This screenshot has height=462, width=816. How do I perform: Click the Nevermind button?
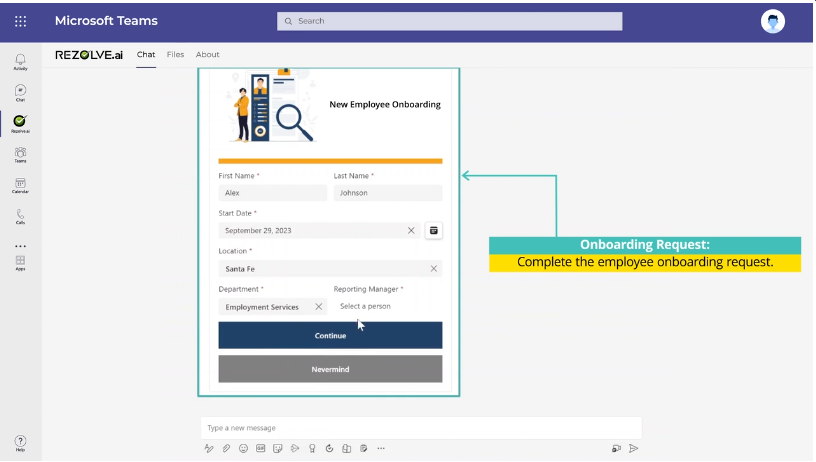pyautogui.click(x=330, y=369)
